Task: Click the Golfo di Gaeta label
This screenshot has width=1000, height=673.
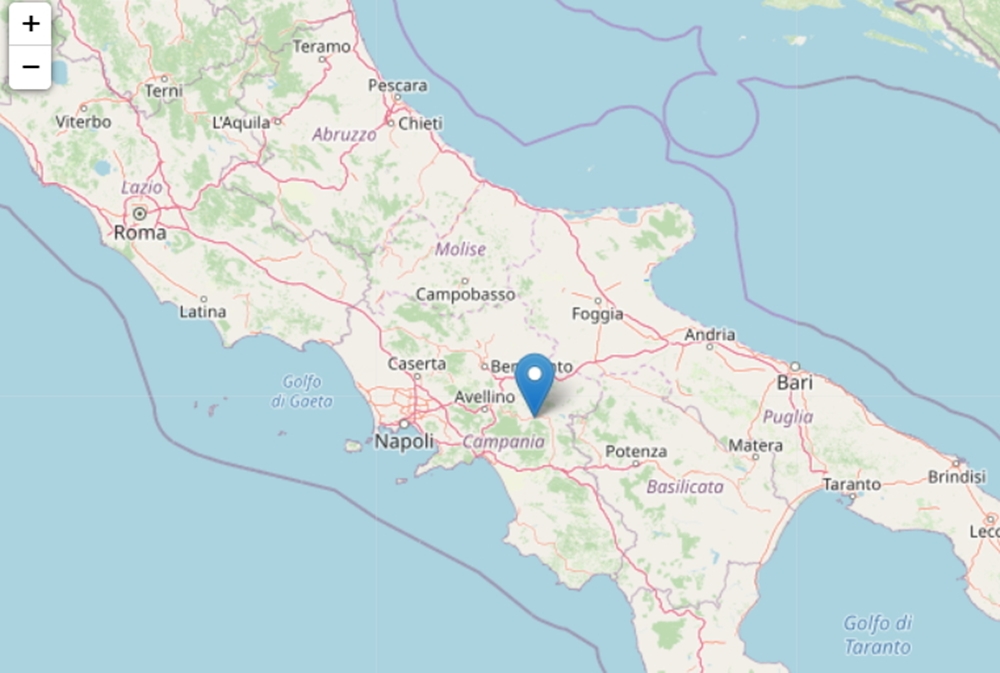Action: click(302, 391)
